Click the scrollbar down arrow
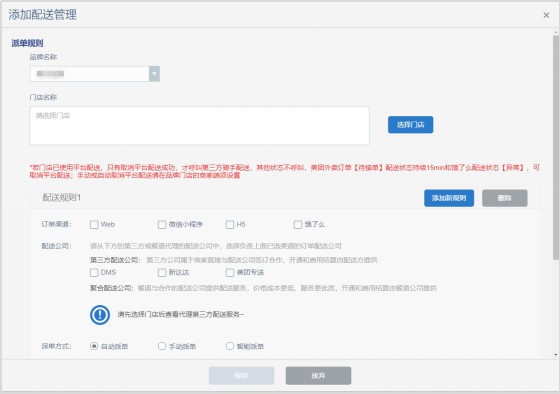This screenshot has width=560, height=394. pos(556,355)
